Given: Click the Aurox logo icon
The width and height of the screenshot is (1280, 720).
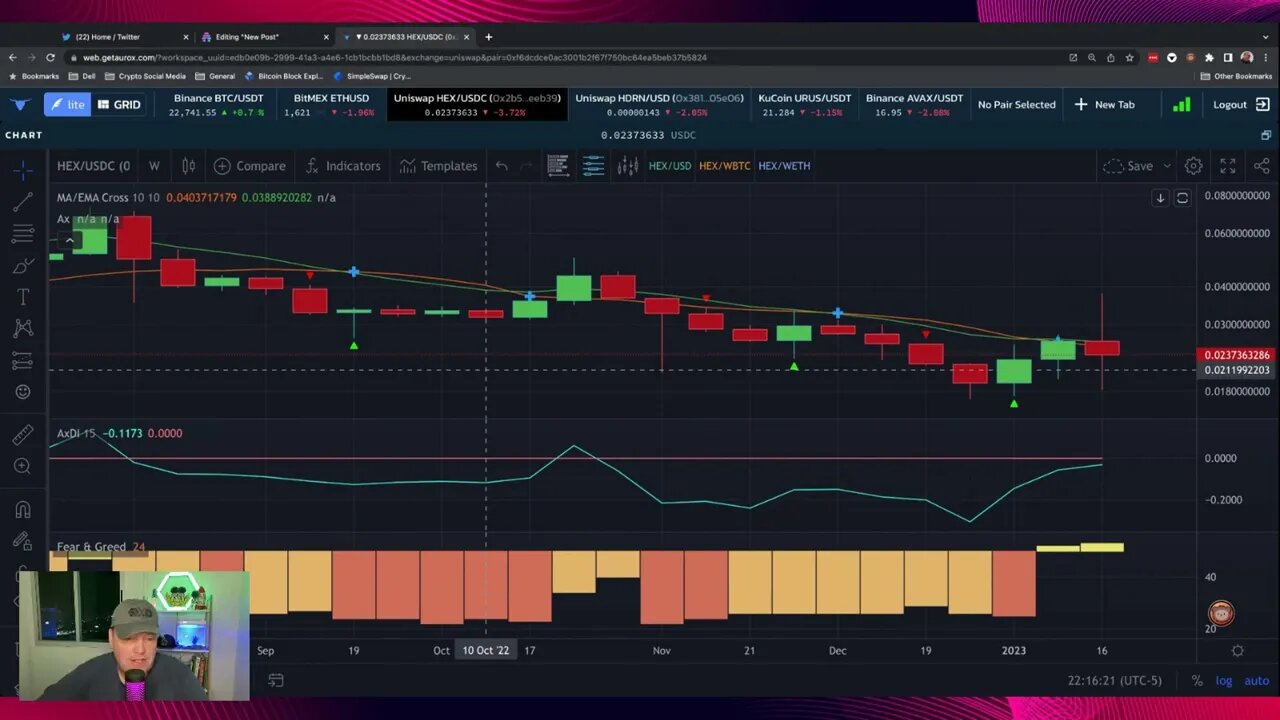Looking at the screenshot, I should coord(20,105).
